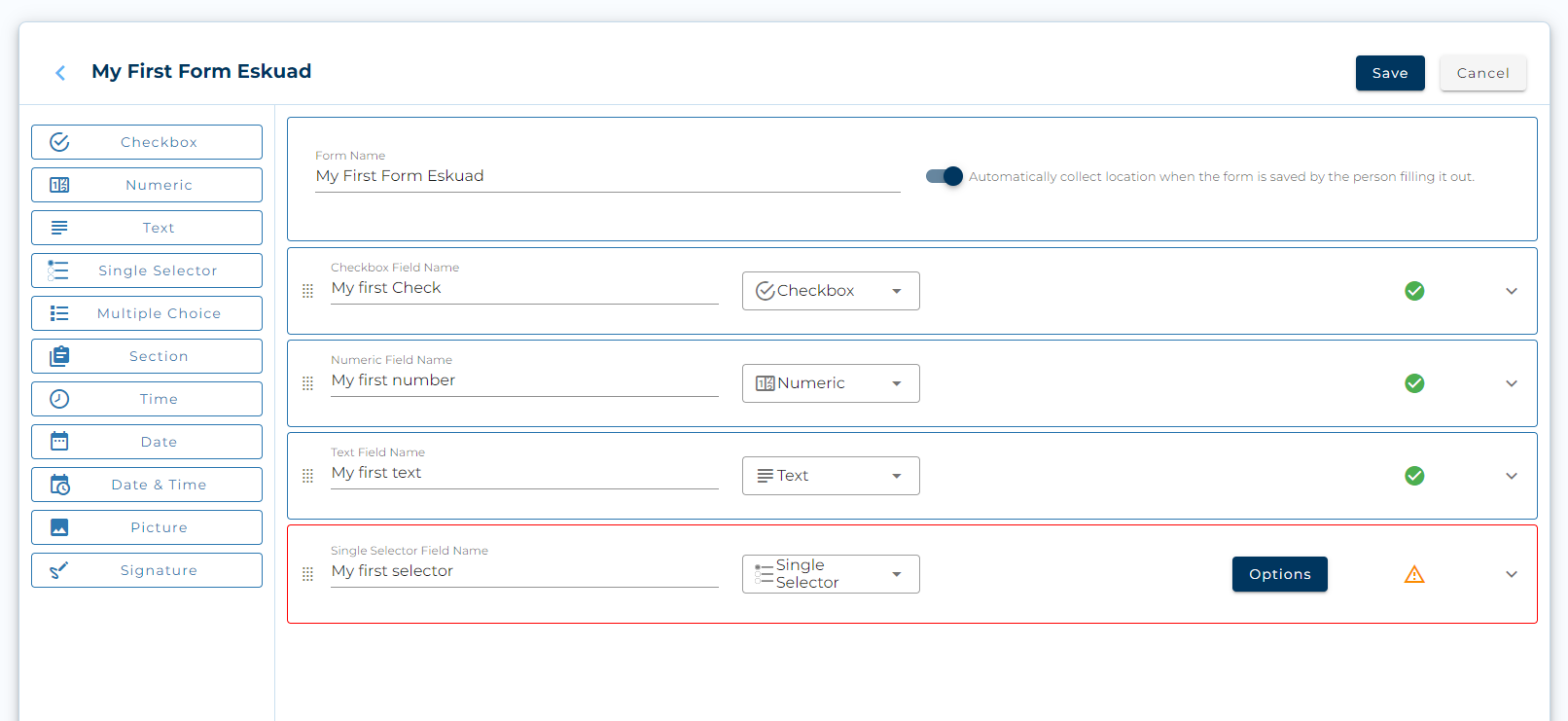The image size is (1568, 721).
Task: Click the drag handle of My first Check
Action: pos(307,291)
